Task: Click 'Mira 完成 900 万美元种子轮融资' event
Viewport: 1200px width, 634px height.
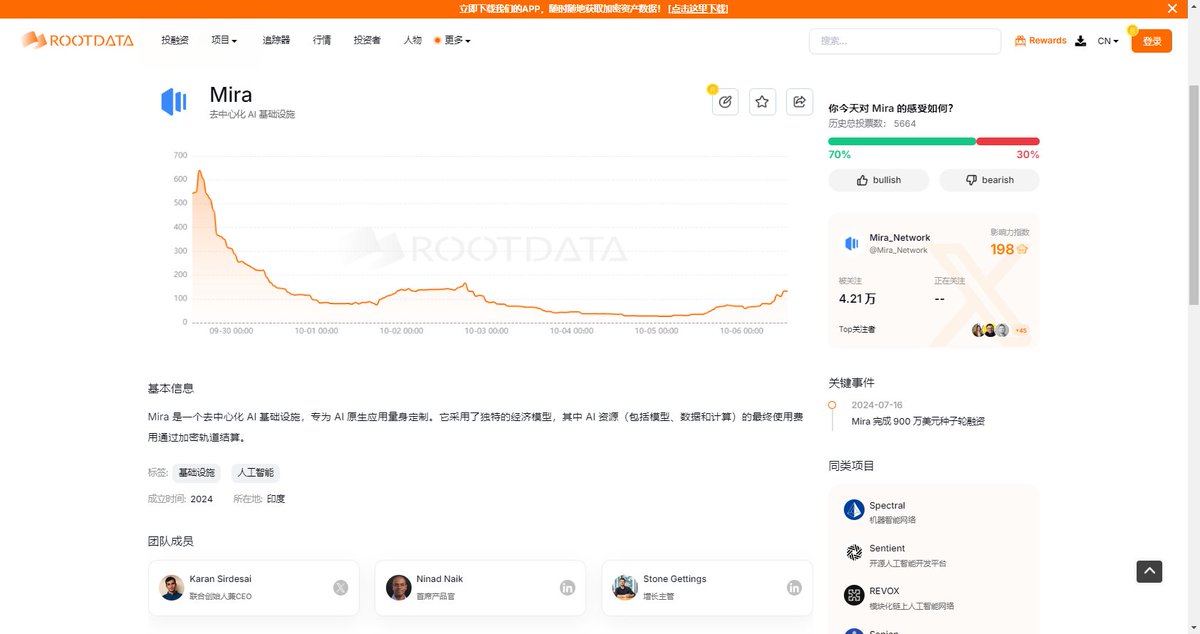Action: pyautogui.click(x=918, y=422)
